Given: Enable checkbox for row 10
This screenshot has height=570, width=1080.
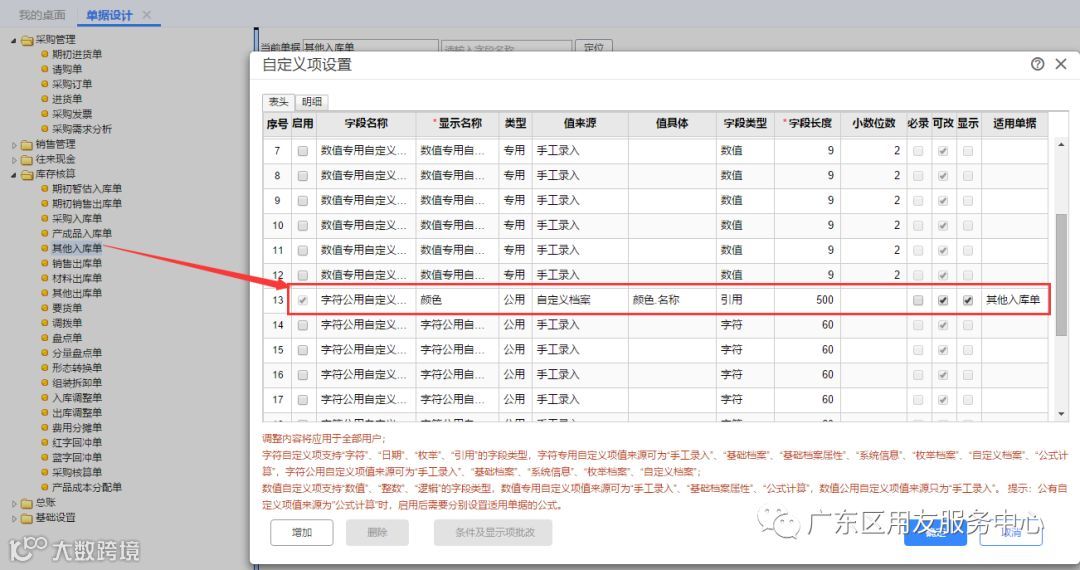Looking at the screenshot, I should point(302,226).
